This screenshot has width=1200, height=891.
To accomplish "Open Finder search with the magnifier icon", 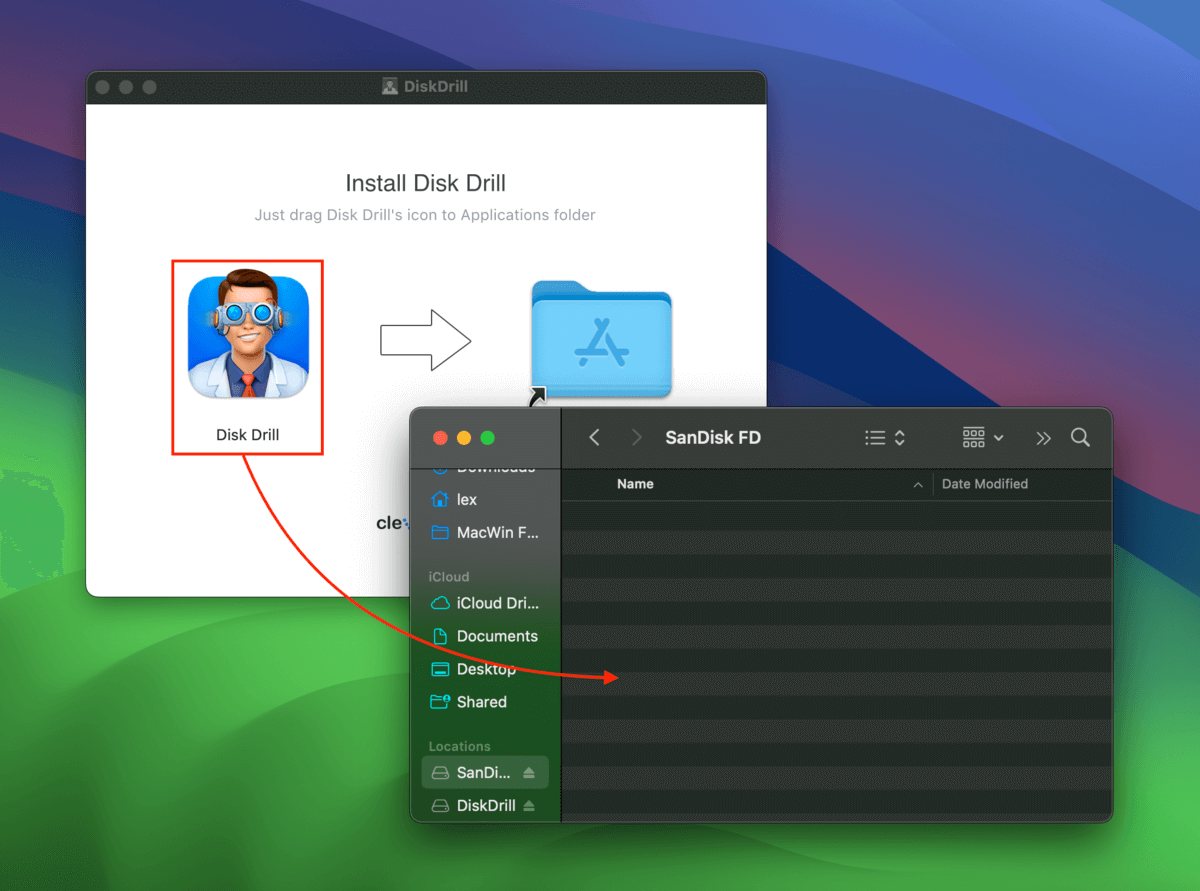I will click(x=1080, y=438).
